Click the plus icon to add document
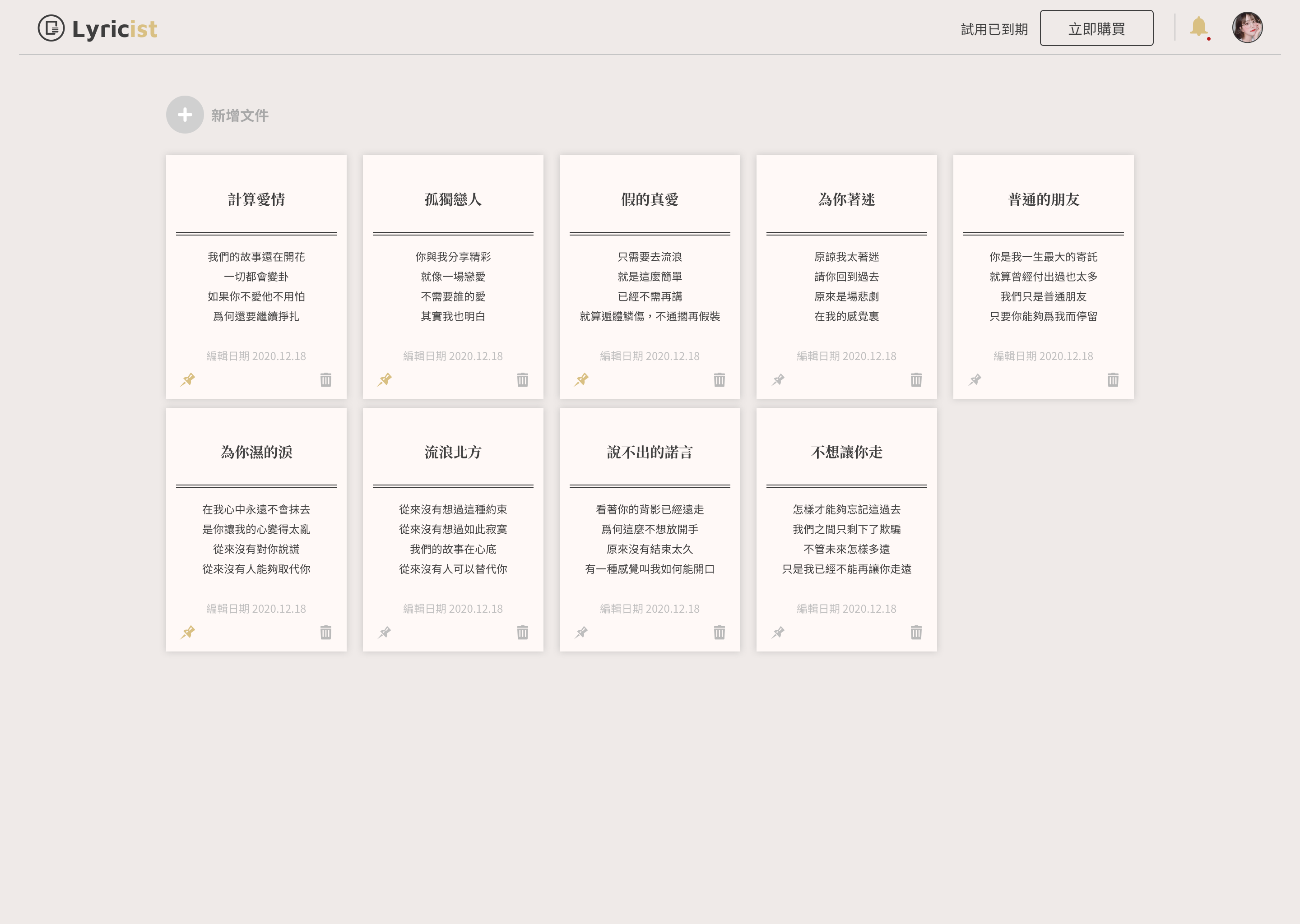Screen dimensions: 1300x924 [x=185, y=114]
